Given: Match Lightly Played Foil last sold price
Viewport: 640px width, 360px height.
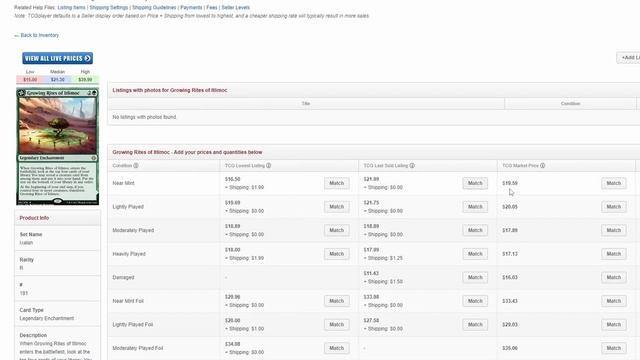Looking at the screenshot, I should click(475, 324).
